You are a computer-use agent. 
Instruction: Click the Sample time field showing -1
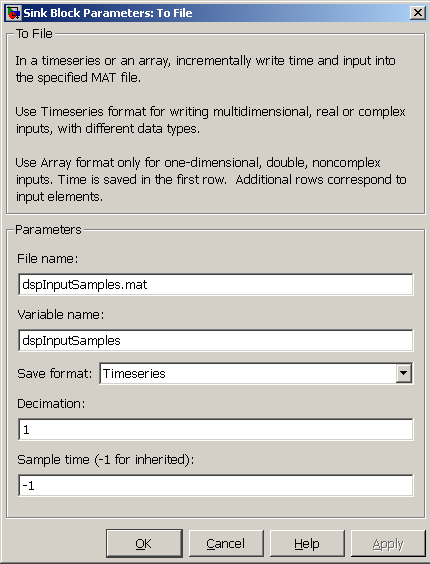pos(216,485)
